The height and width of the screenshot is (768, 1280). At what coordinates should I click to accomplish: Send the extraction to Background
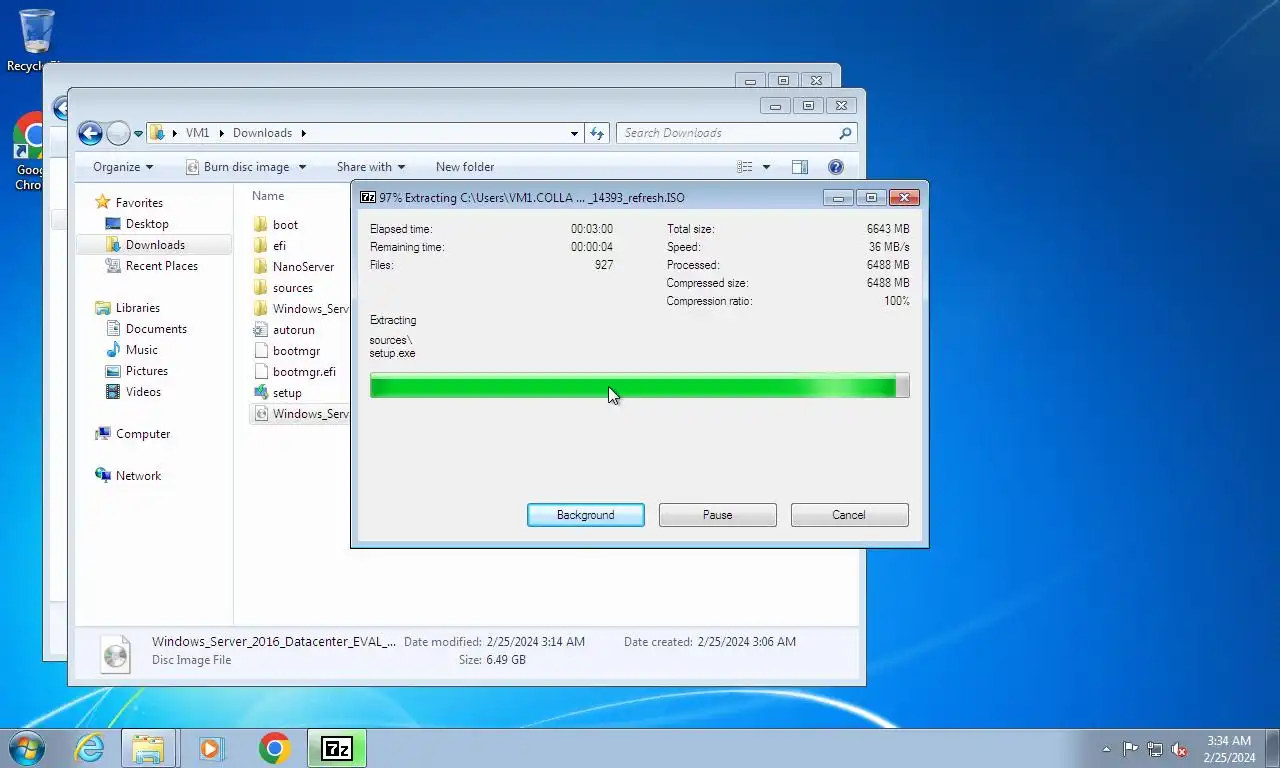[586, 515]
